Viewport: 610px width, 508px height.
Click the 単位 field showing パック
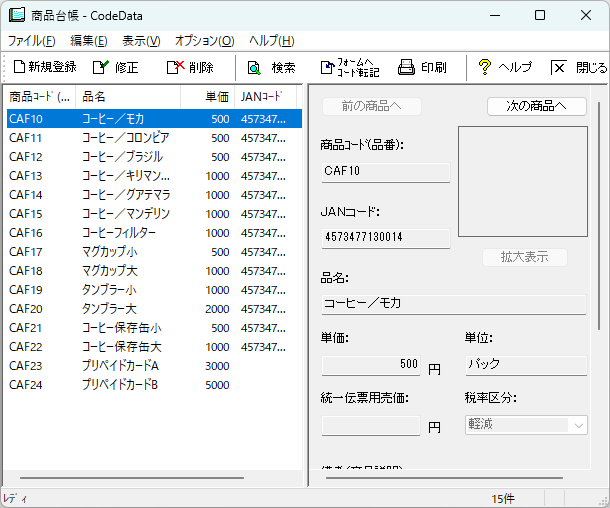coord(526,365)
